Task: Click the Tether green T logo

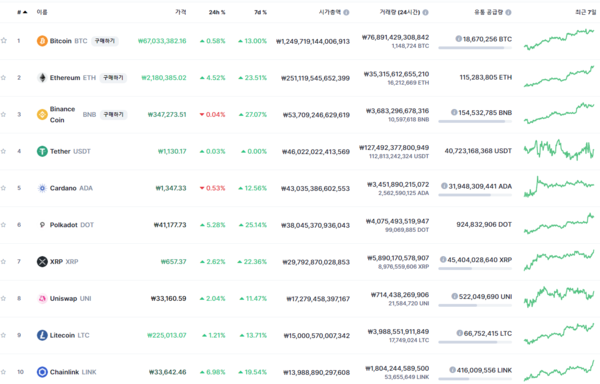Action: click(x=42, y=151)
